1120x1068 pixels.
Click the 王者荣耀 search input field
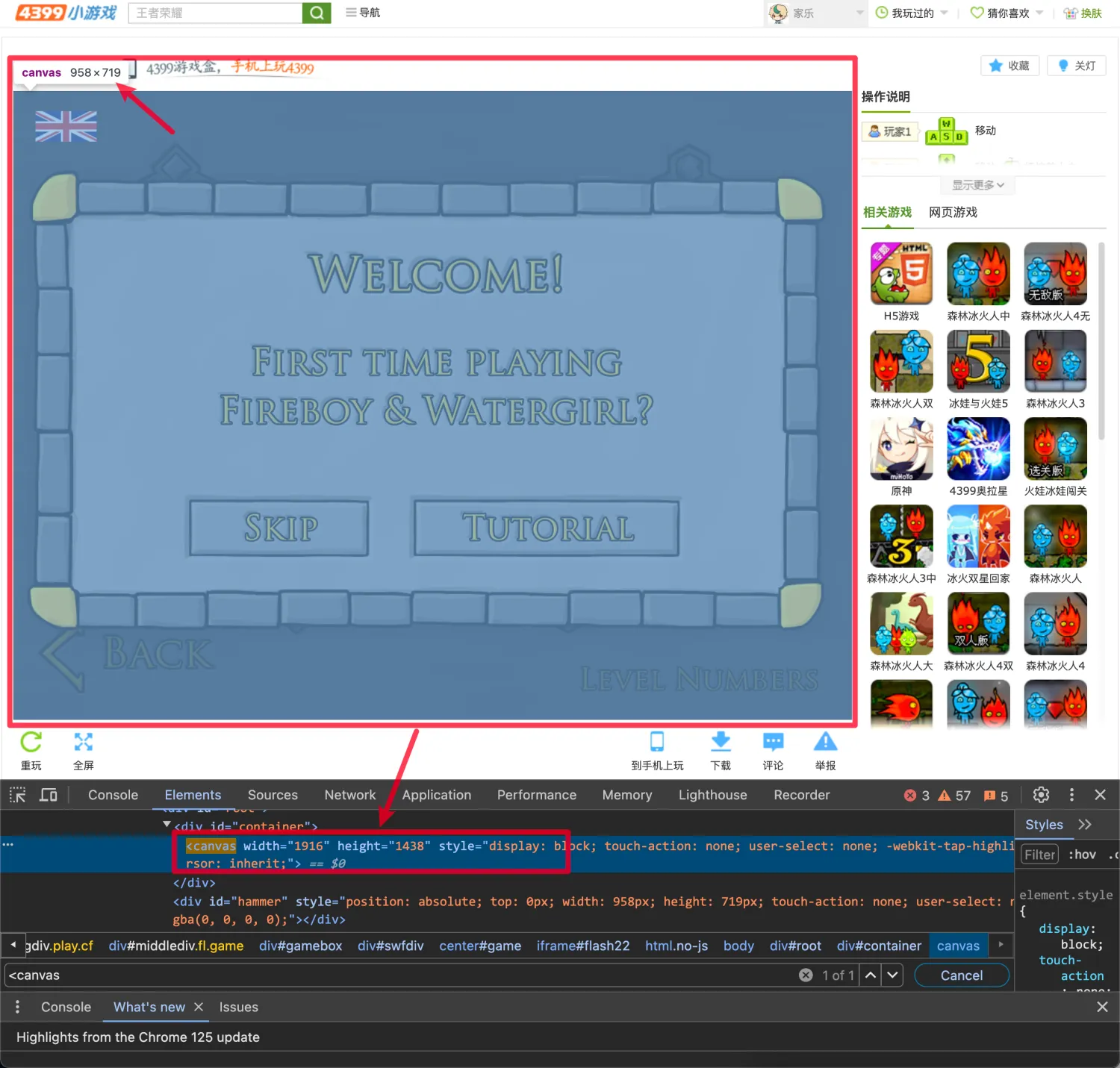point(215,13)
